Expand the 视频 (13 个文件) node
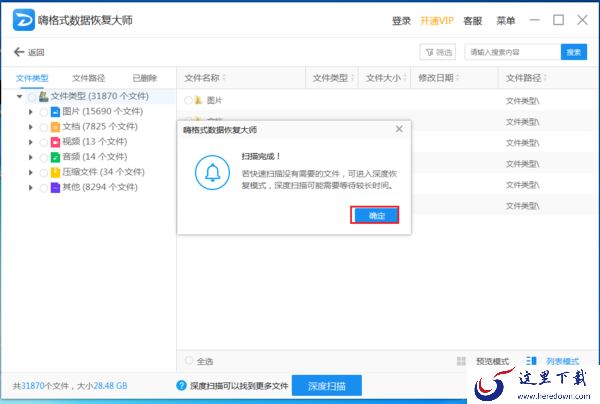This screenshot has width=600, height=404. click(31, 142)
